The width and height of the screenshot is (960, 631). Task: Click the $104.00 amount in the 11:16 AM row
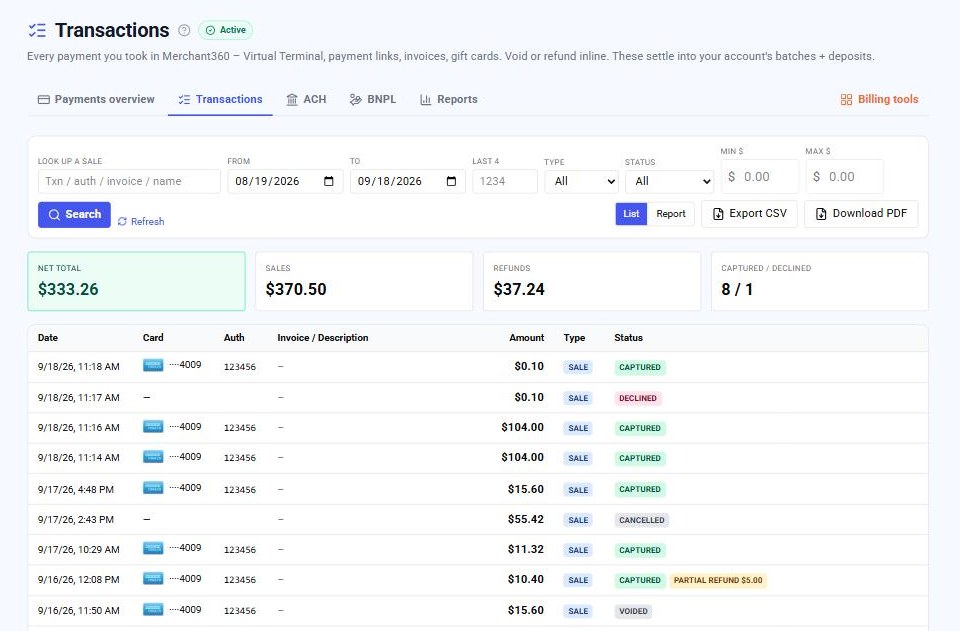(522, 427)
